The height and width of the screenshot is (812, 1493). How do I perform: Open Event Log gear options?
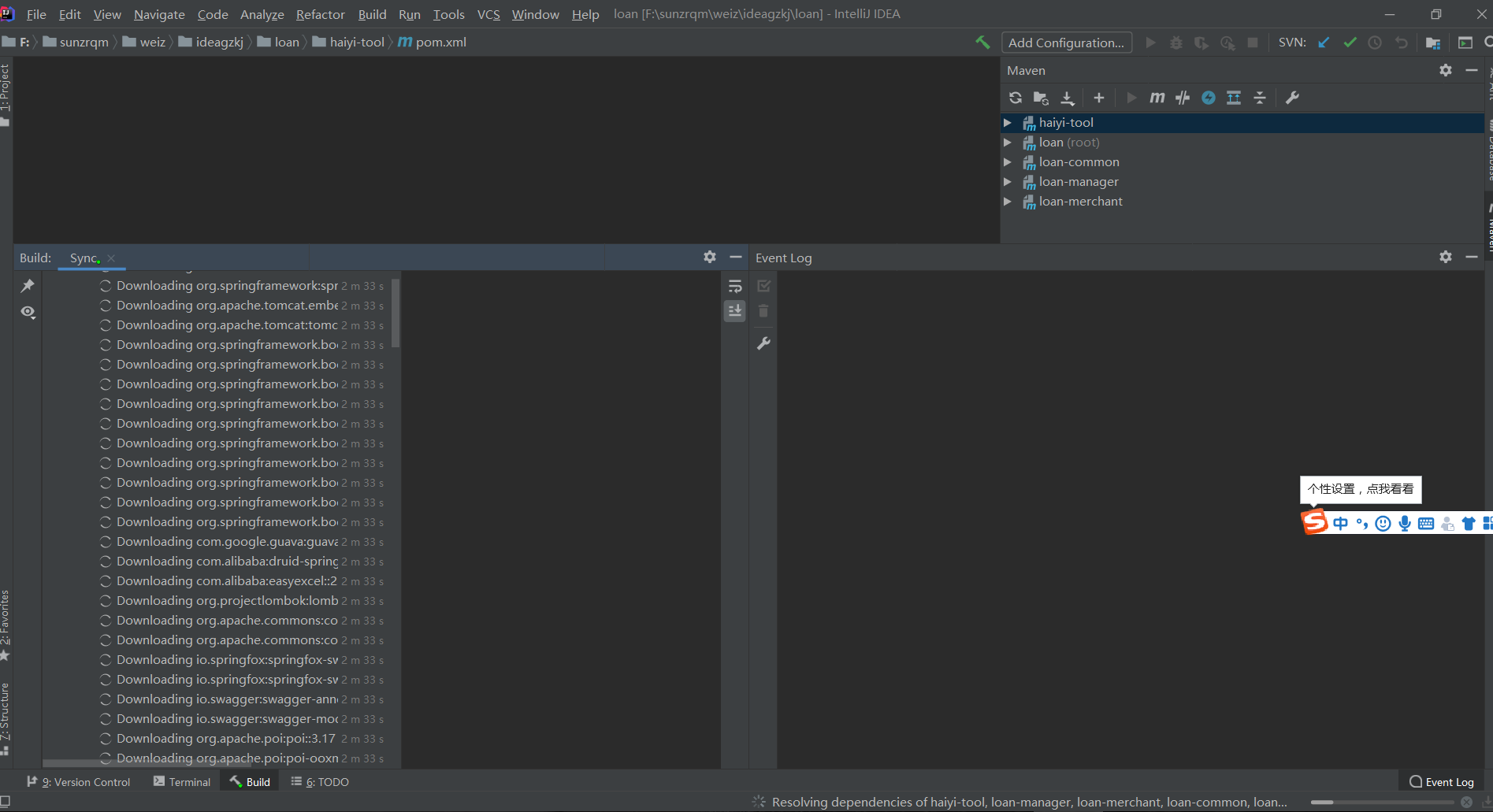[1446, 257]
